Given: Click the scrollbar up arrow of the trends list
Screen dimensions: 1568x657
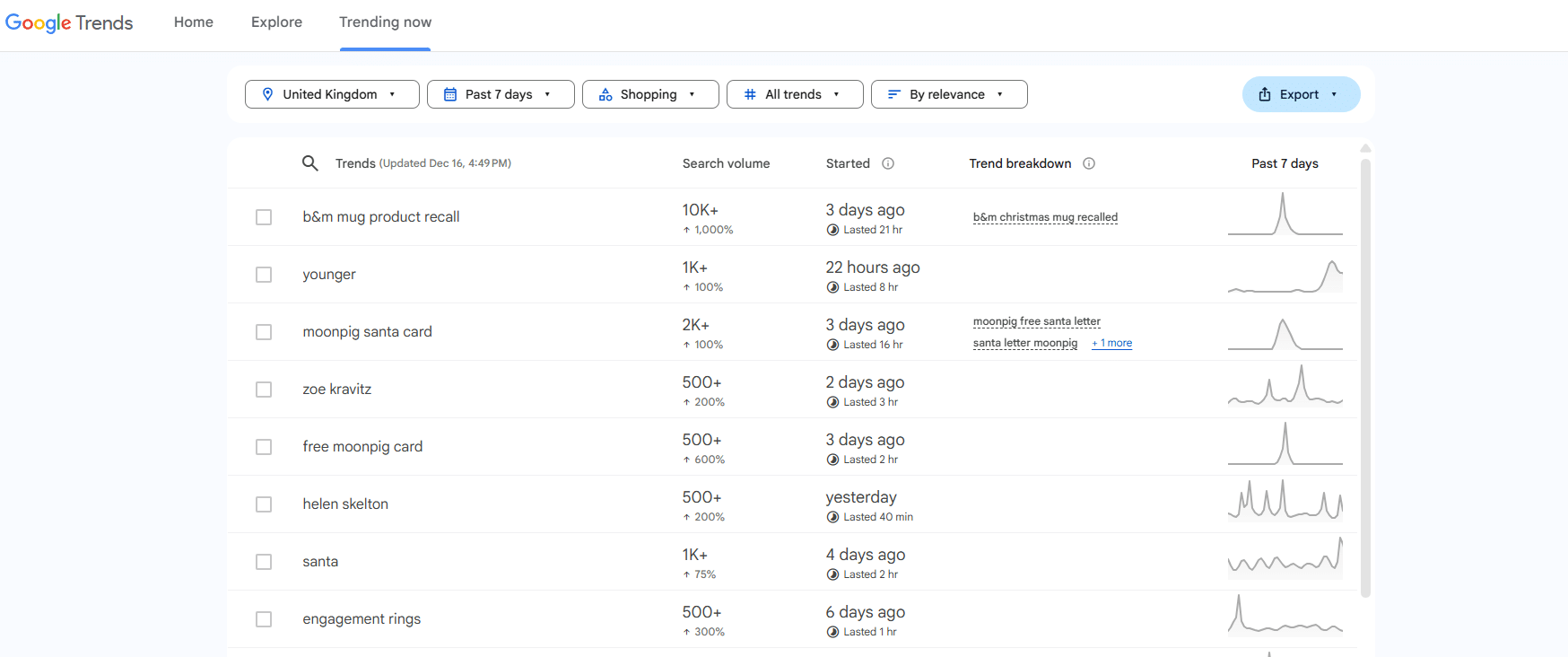Looking at the screenshot, I should (1365, 148).
